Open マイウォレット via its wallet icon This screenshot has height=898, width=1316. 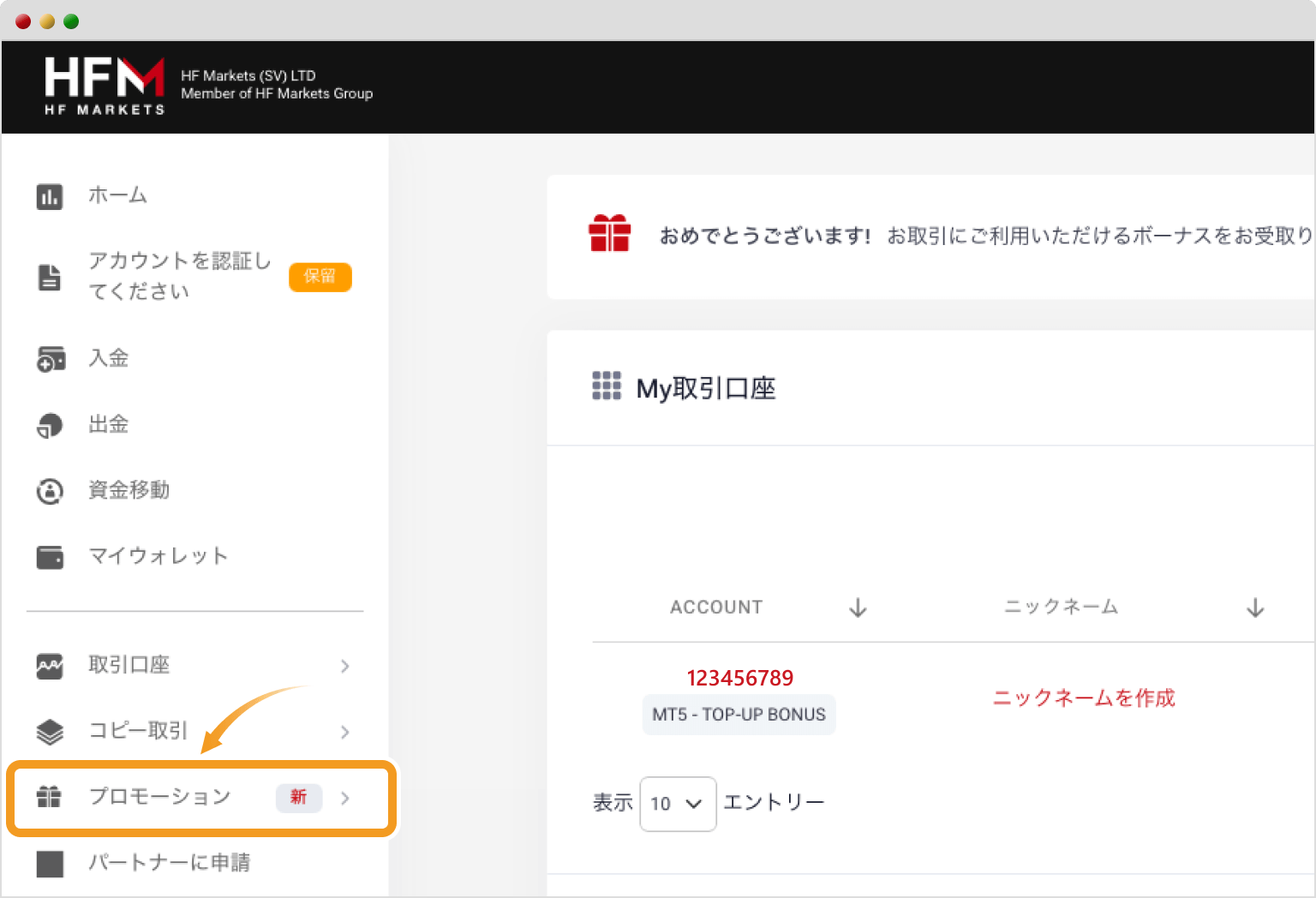50,556
